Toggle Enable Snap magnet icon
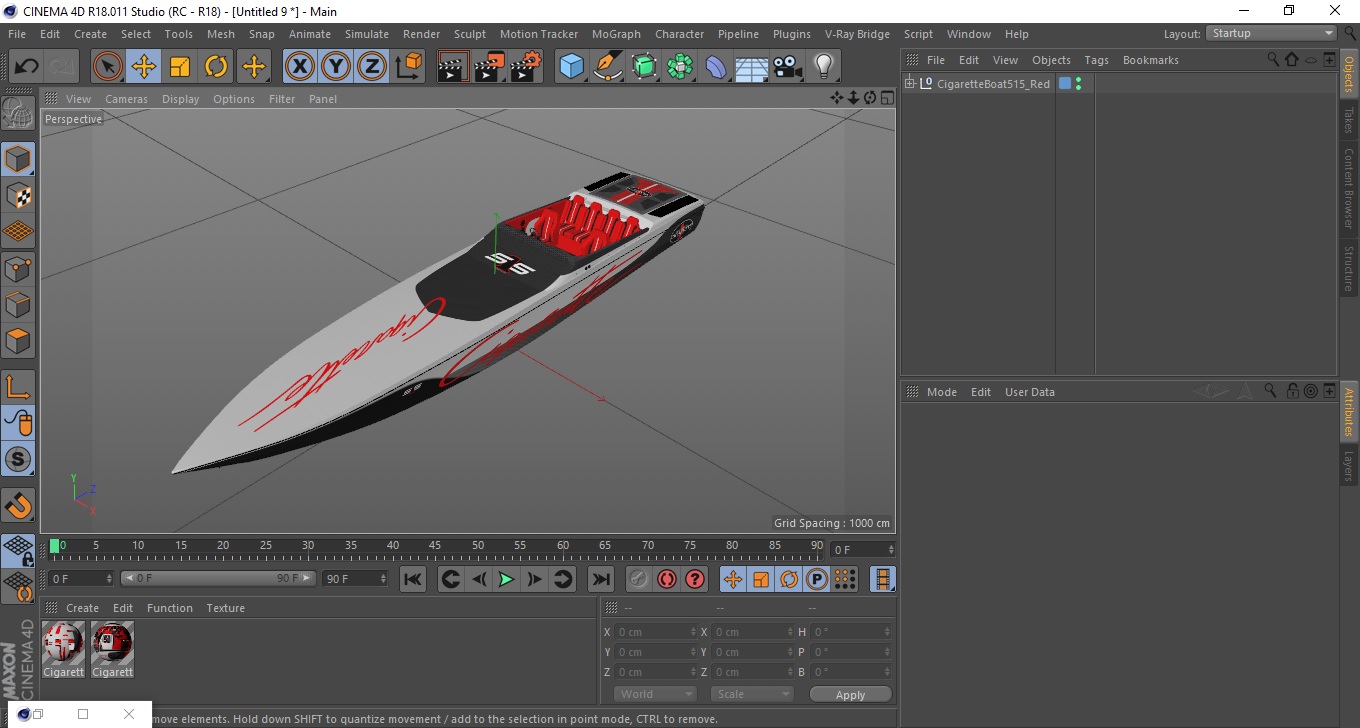This screenshot has width=1360, height=728. 18,505
